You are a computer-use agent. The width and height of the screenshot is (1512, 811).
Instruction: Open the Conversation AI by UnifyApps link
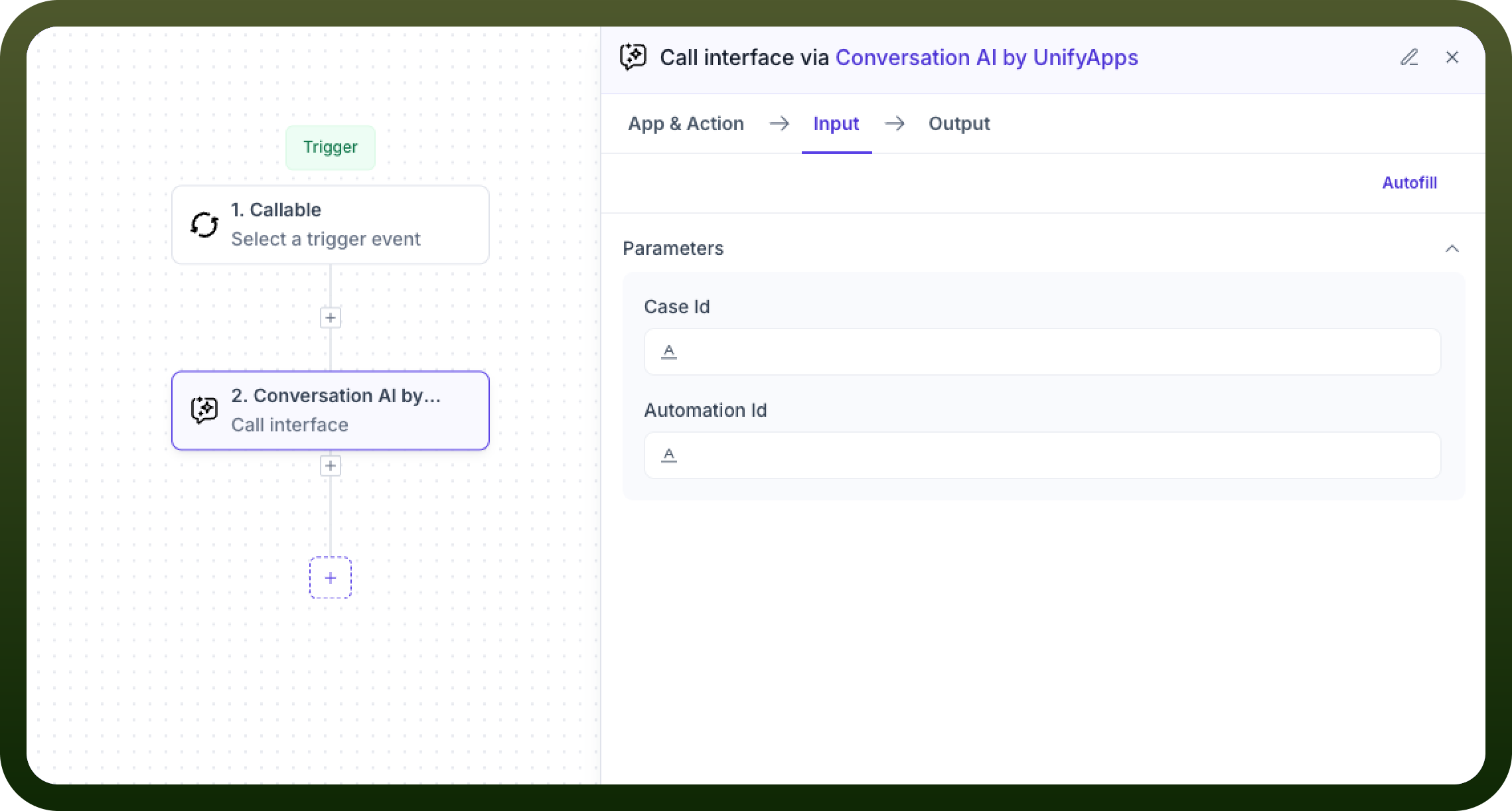tap(987, 58)
